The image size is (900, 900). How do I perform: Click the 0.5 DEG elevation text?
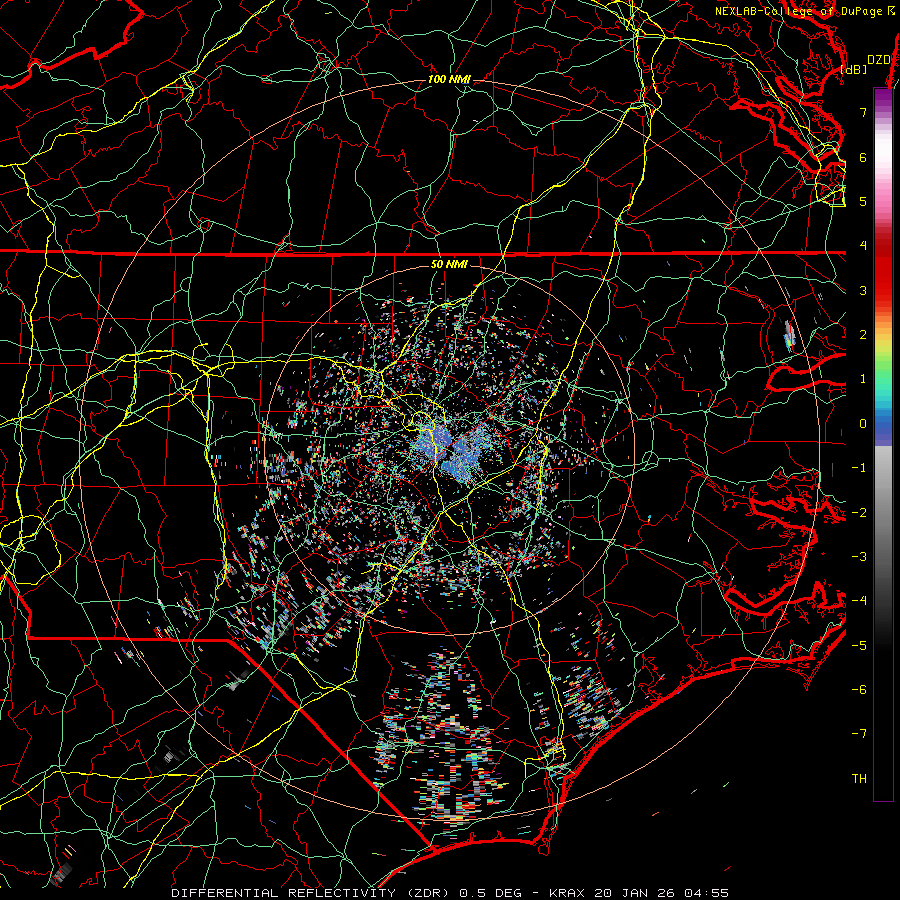click(491, 893)
